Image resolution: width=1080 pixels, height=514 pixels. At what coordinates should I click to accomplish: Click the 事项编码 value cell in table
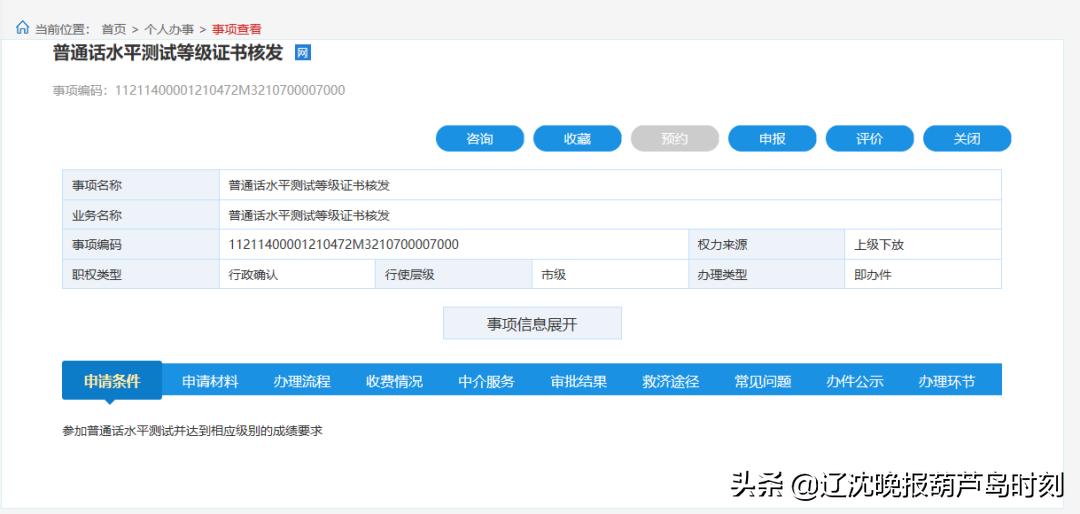coord(454,245)
